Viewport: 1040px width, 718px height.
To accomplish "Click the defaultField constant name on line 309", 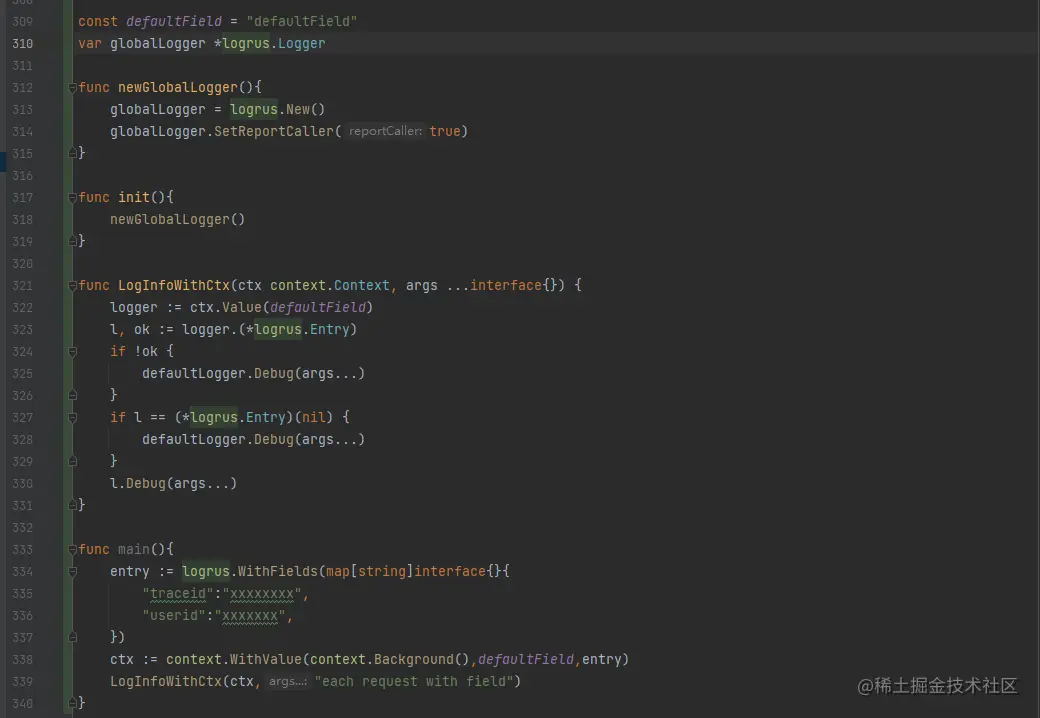I will point(174,21).
